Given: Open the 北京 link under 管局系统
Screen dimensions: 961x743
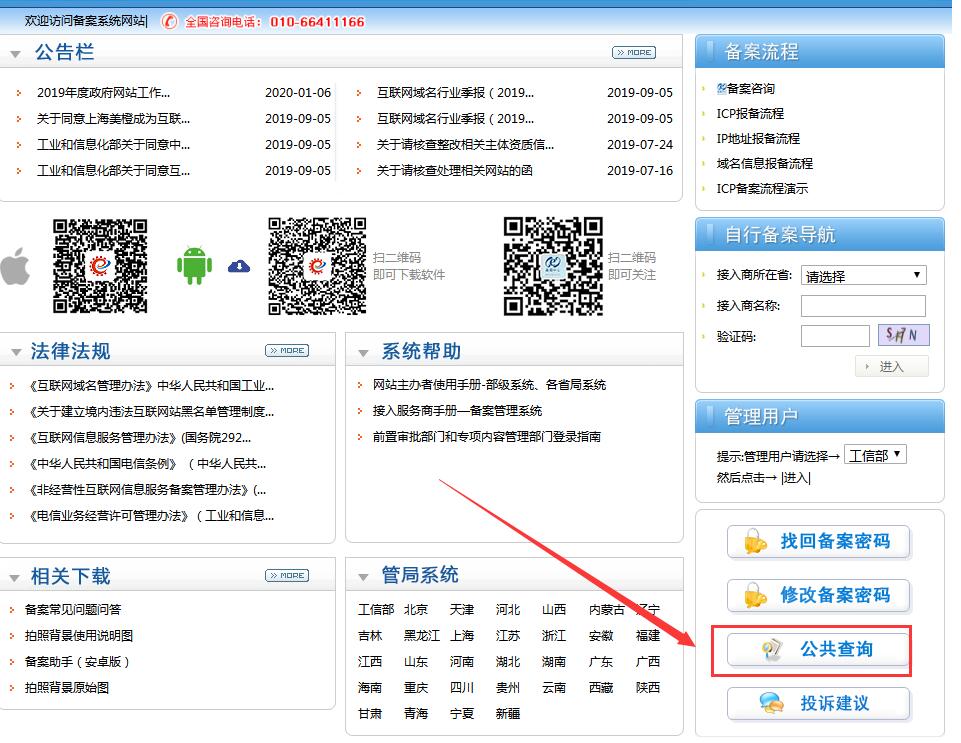Looking at the screenshot, I should pos(417,608).
